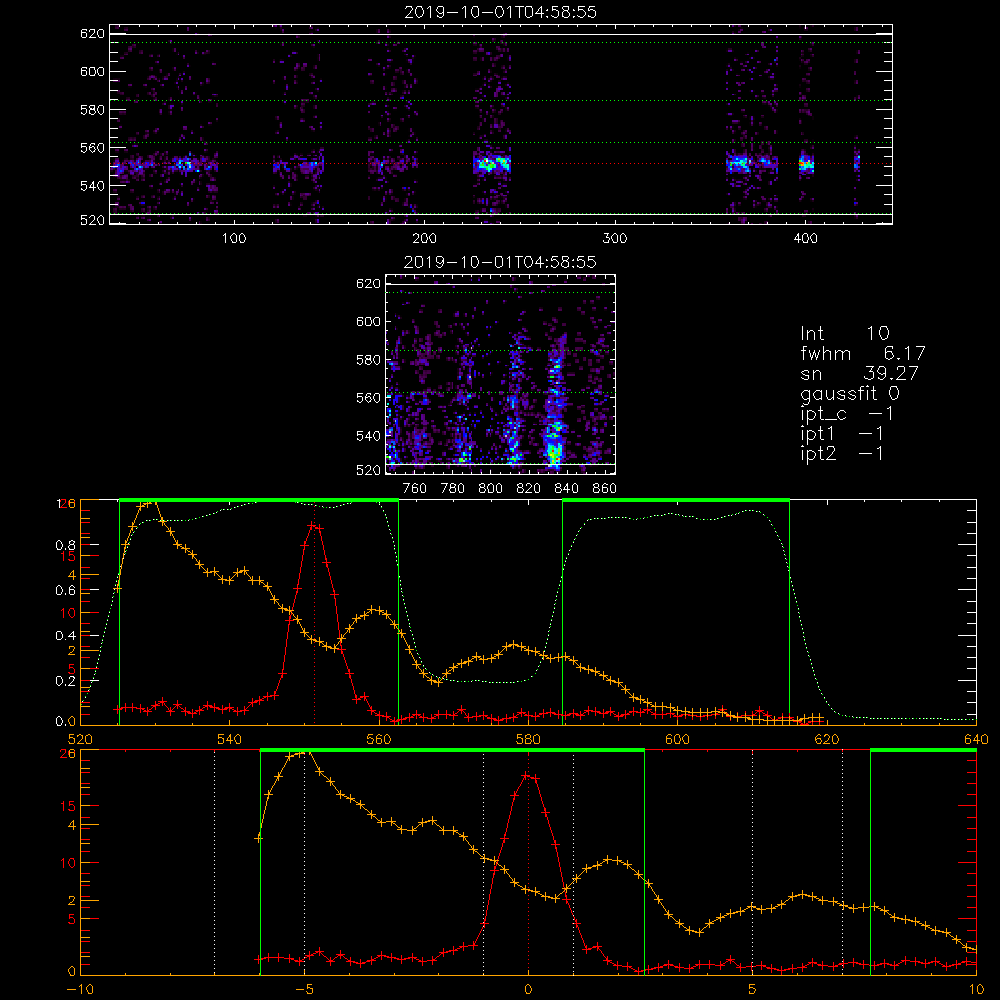Image resolution: width=1000 pixels, height=1000 pixels.
Task: Click x-axis label 580 of the 520–640 profile plot
Action: point(528,740)
